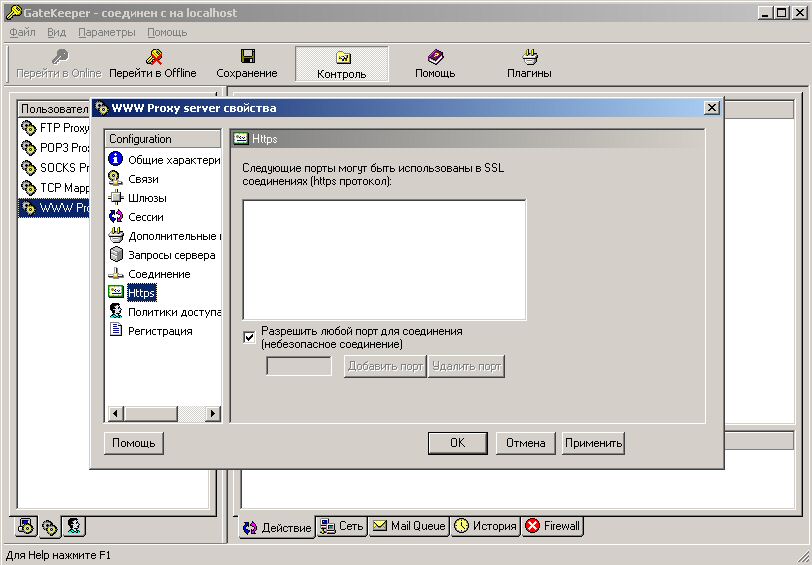Click the Применить button
Viewport: 812px width, 565px height.
(x=593, y=443)
